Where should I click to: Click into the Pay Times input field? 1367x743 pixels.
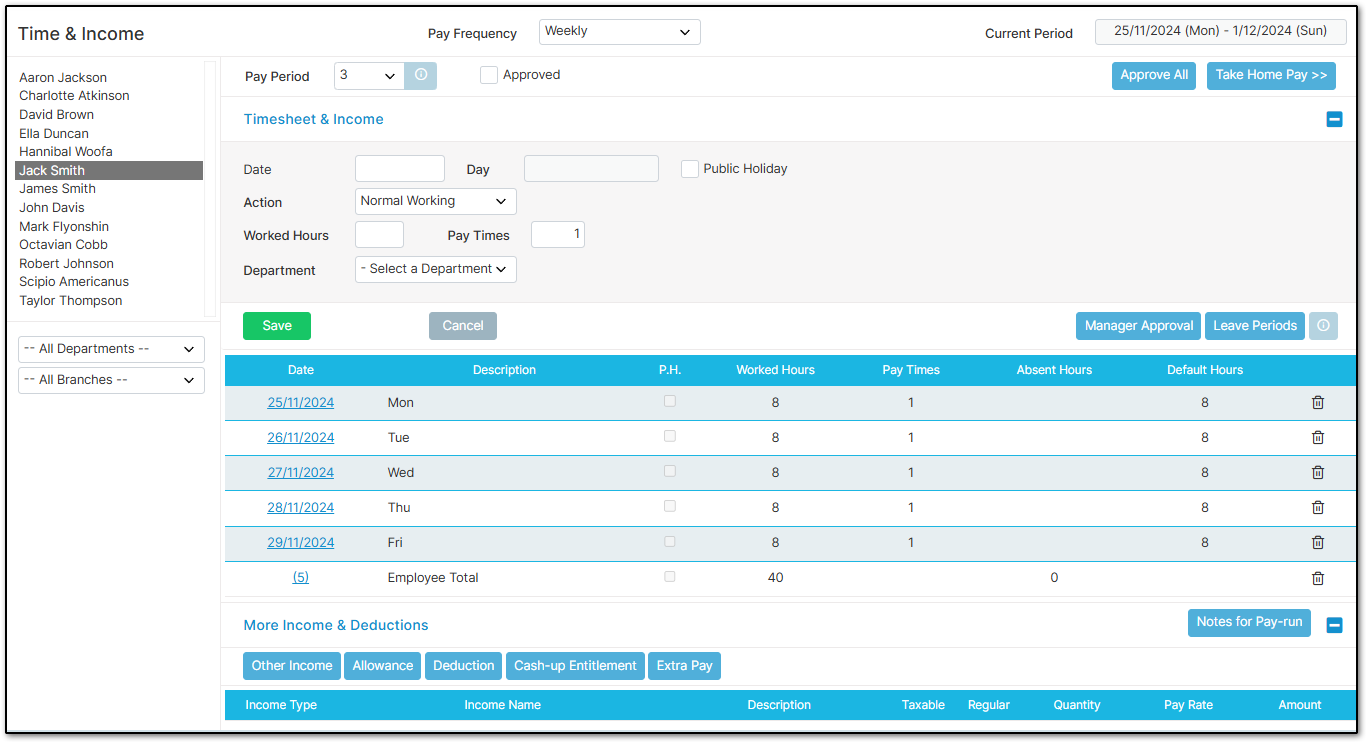click(558, 235)
